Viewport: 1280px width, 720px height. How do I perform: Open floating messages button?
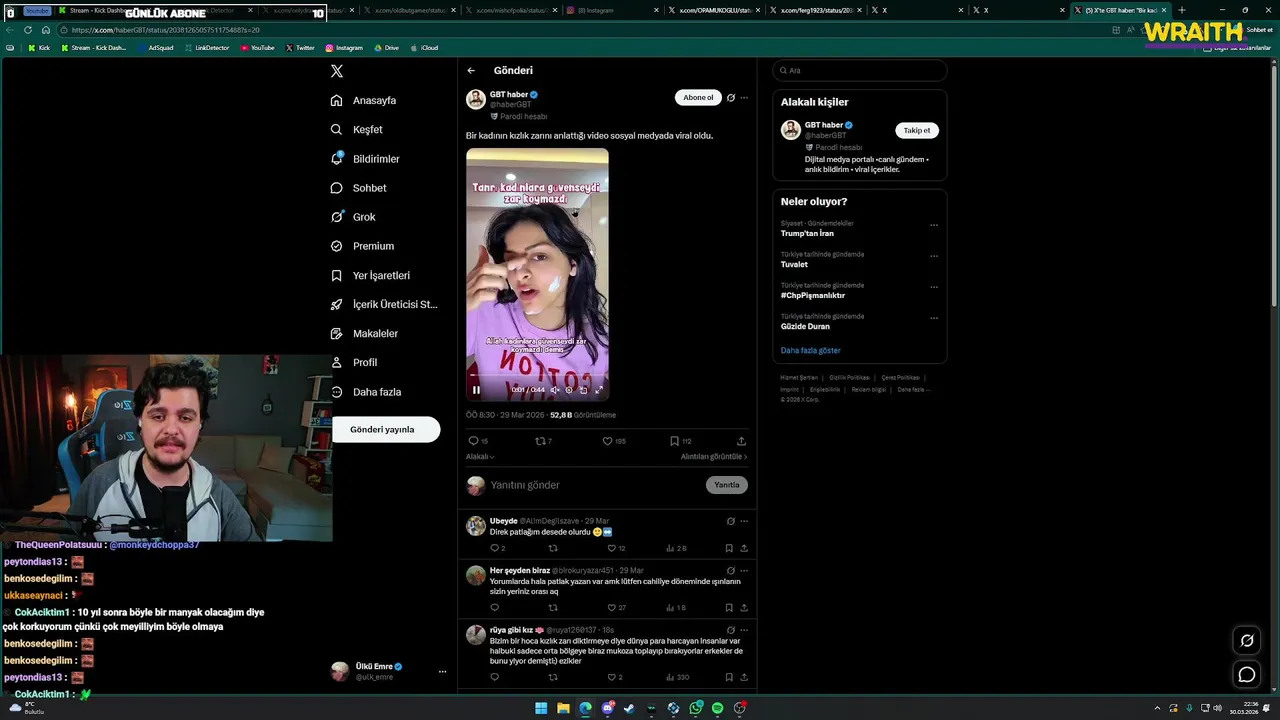1247,675
